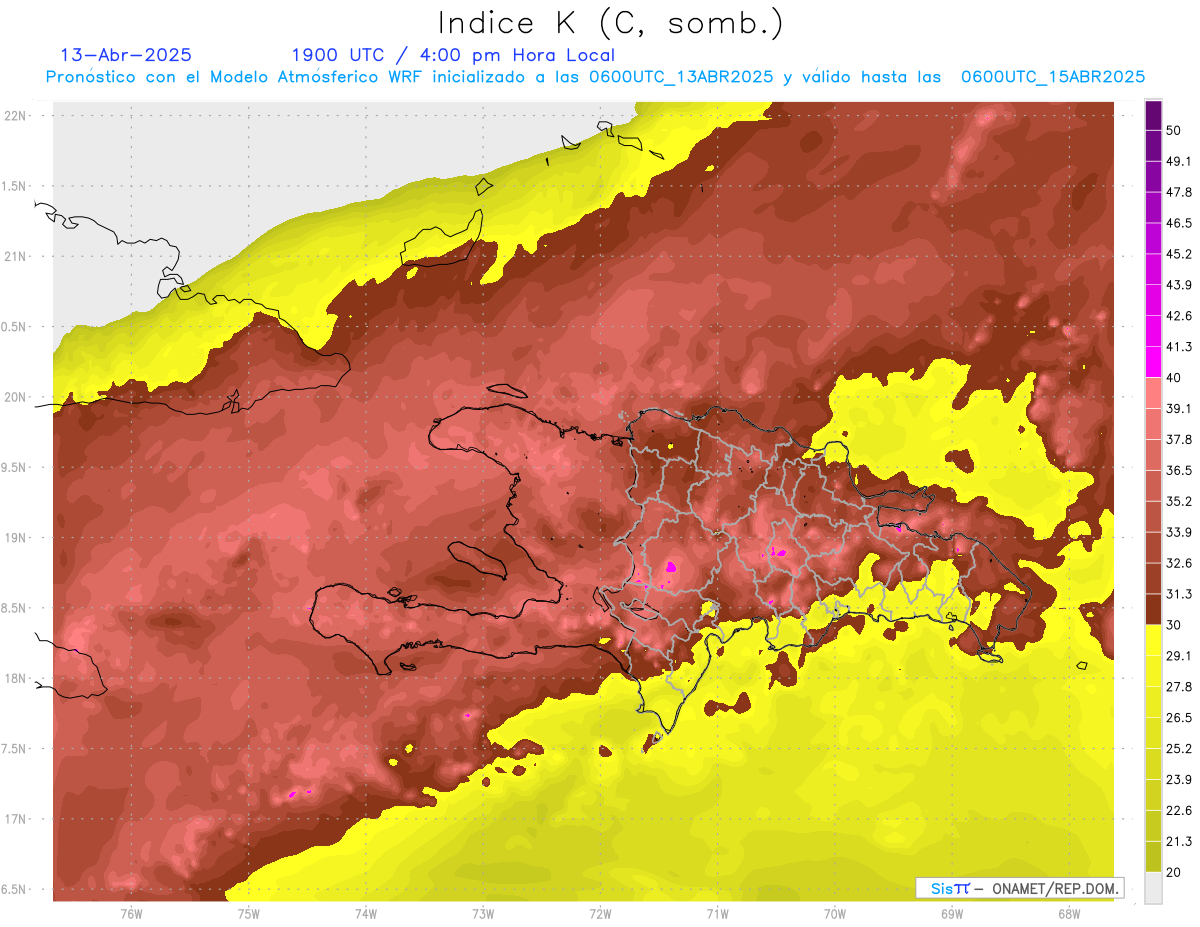This screenshot has width=1200, height=927.
Task: Click the "35.2" color scale value
Action: pyautogui.click(x=1179, y=501)
